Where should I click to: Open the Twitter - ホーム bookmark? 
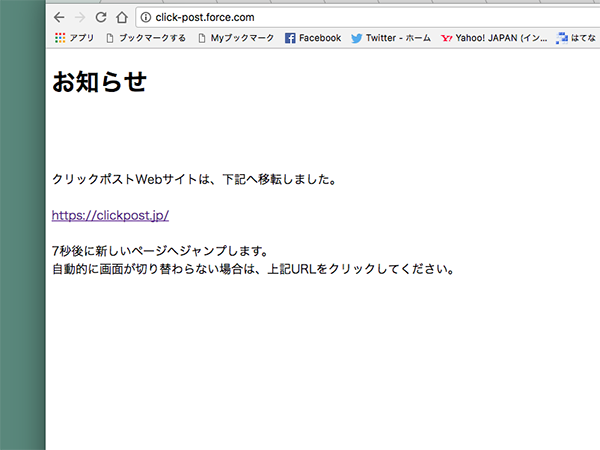(391, 38)
